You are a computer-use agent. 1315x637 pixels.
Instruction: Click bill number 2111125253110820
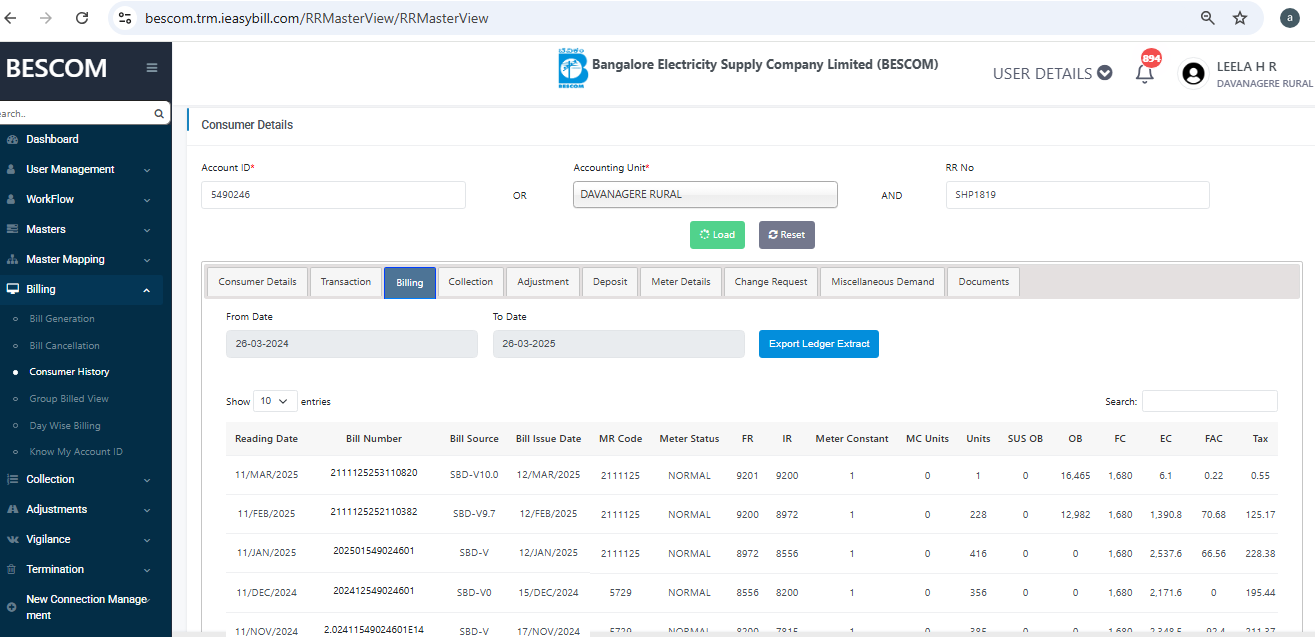pyautogui.click(x=374, y=473)
